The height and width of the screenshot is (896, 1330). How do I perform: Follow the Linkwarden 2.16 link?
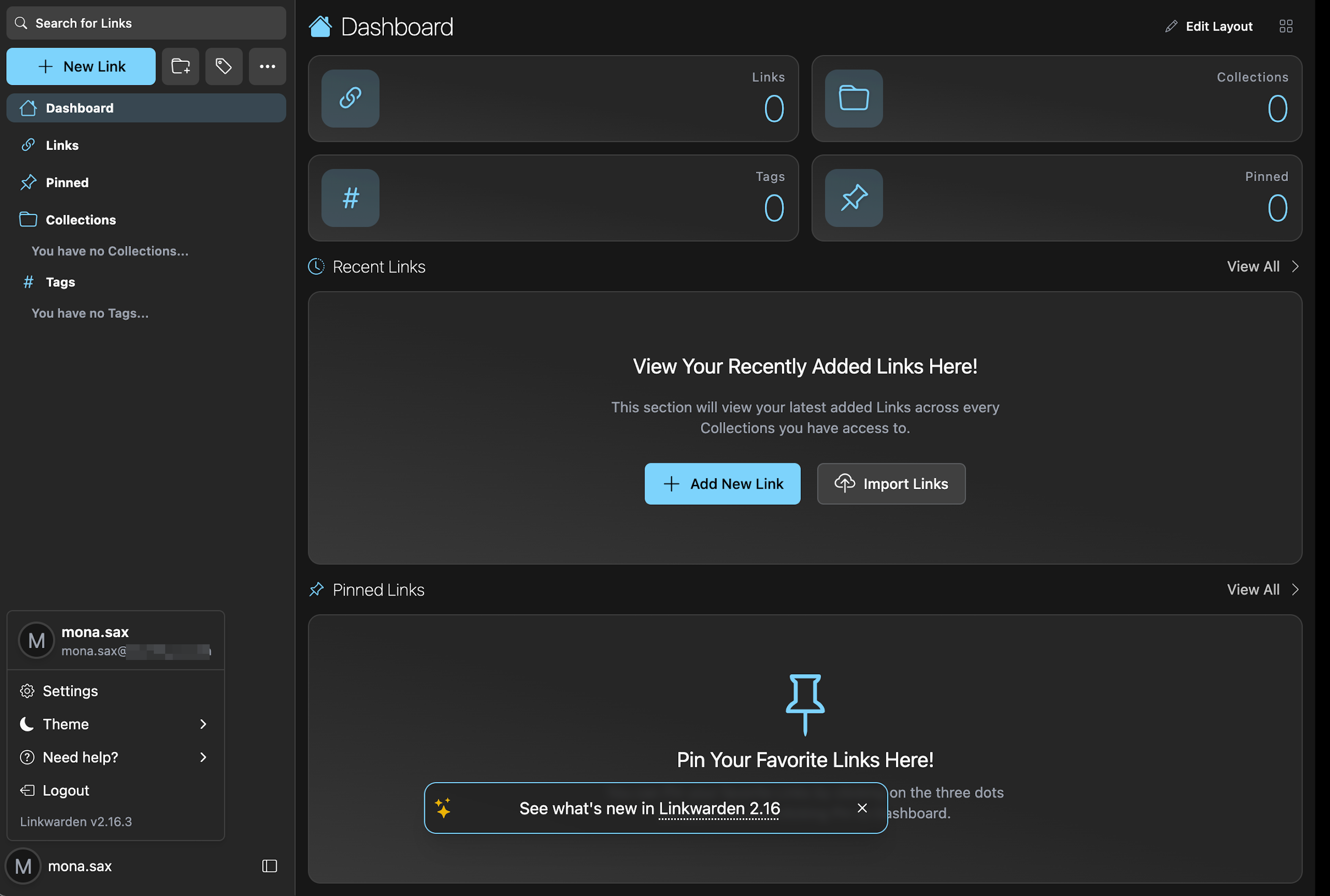pos(719,808)
